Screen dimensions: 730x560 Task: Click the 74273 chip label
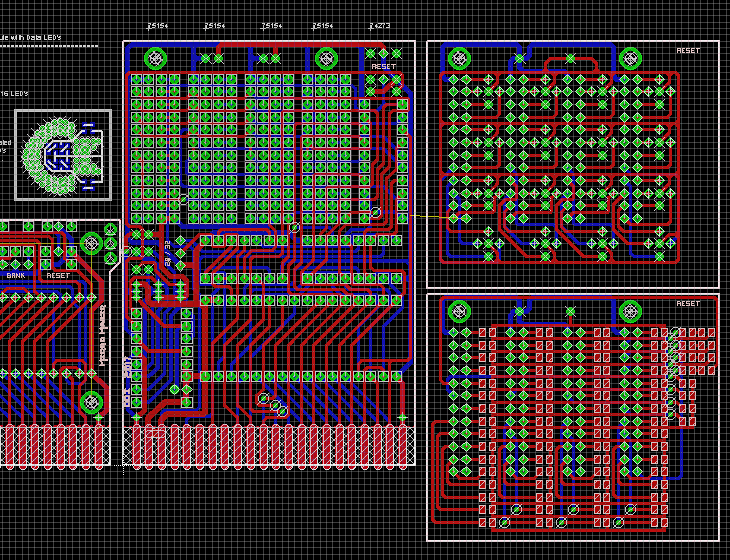tap(379, 26)
